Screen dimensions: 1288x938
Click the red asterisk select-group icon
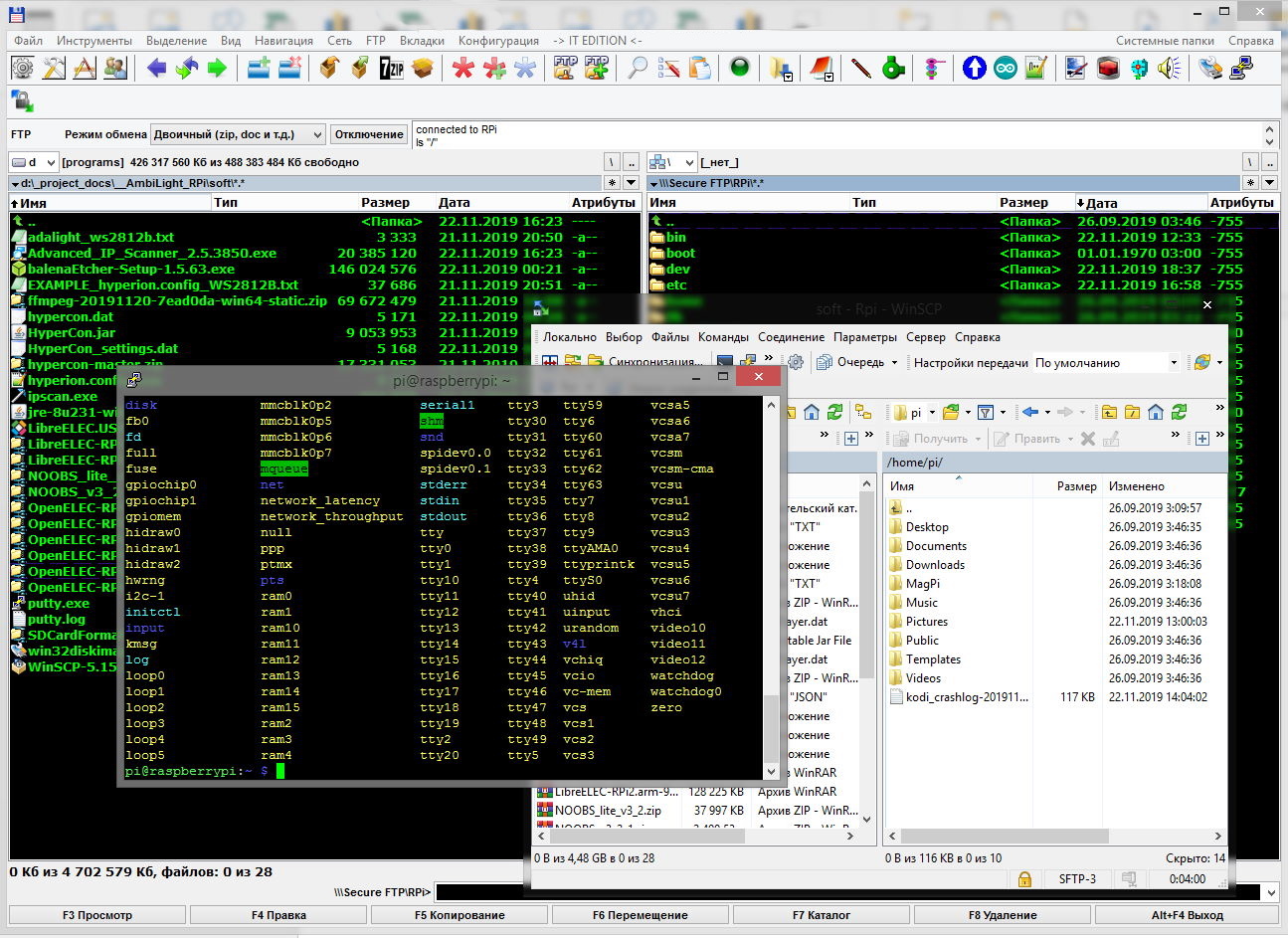coord(462,68)
